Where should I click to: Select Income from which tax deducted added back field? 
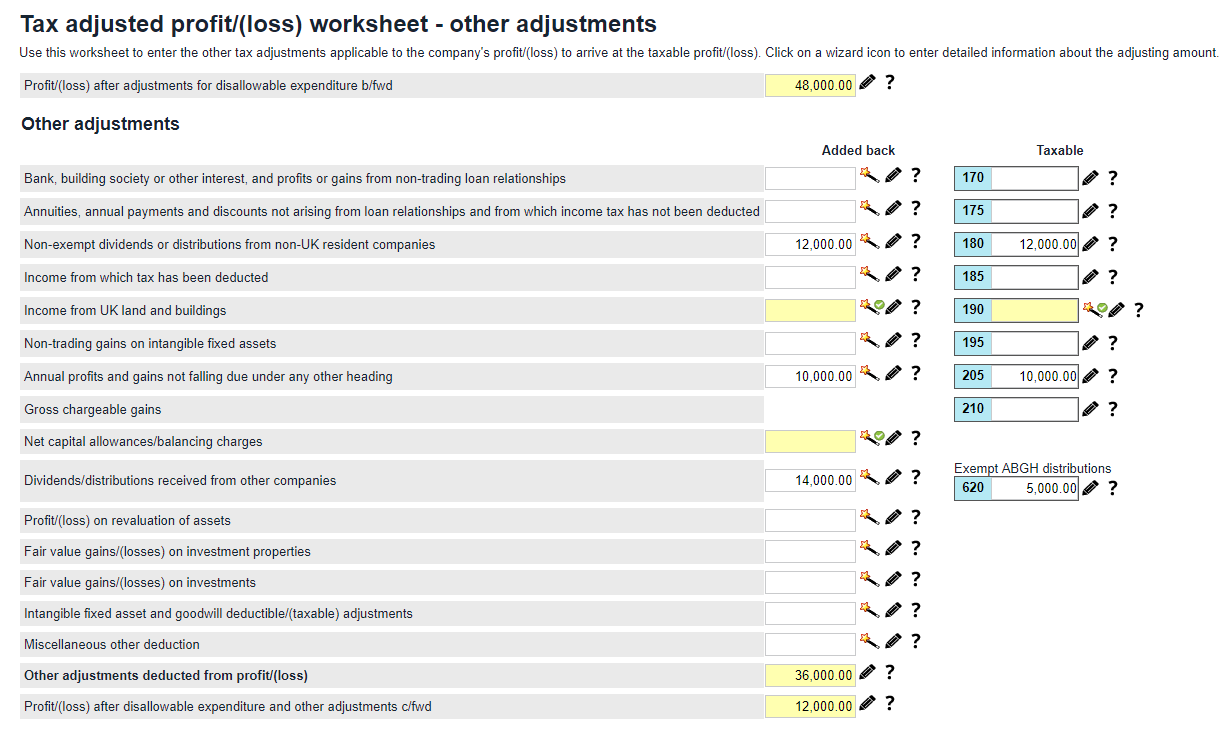click(810, 277)
